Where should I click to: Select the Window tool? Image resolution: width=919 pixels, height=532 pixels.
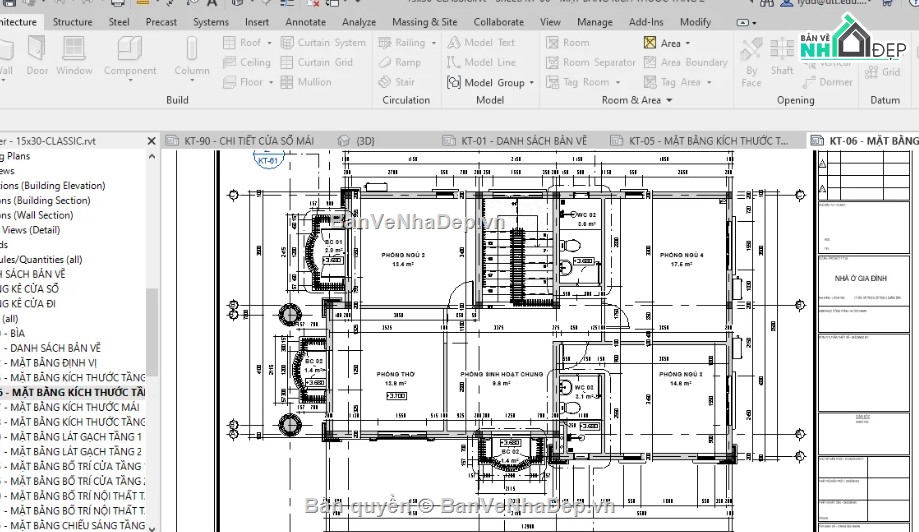tap(74, 56)
